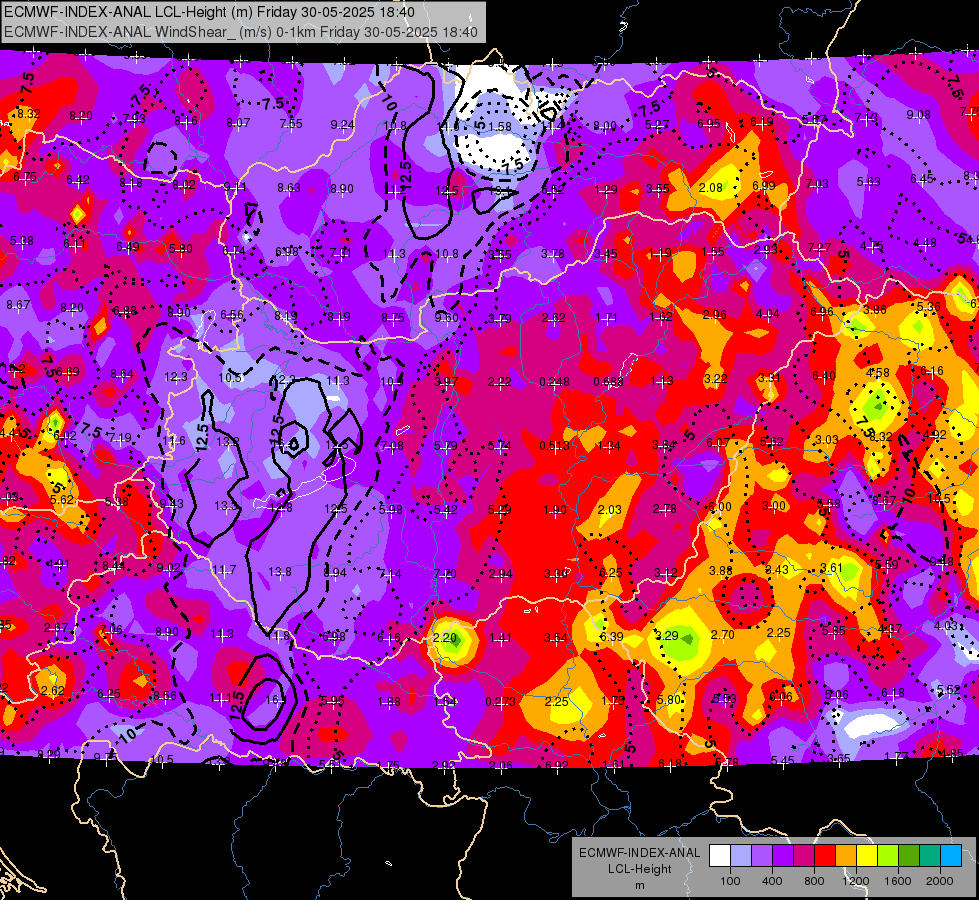Click the grid value 3.61
979x900 pixels.
[832, 568]
